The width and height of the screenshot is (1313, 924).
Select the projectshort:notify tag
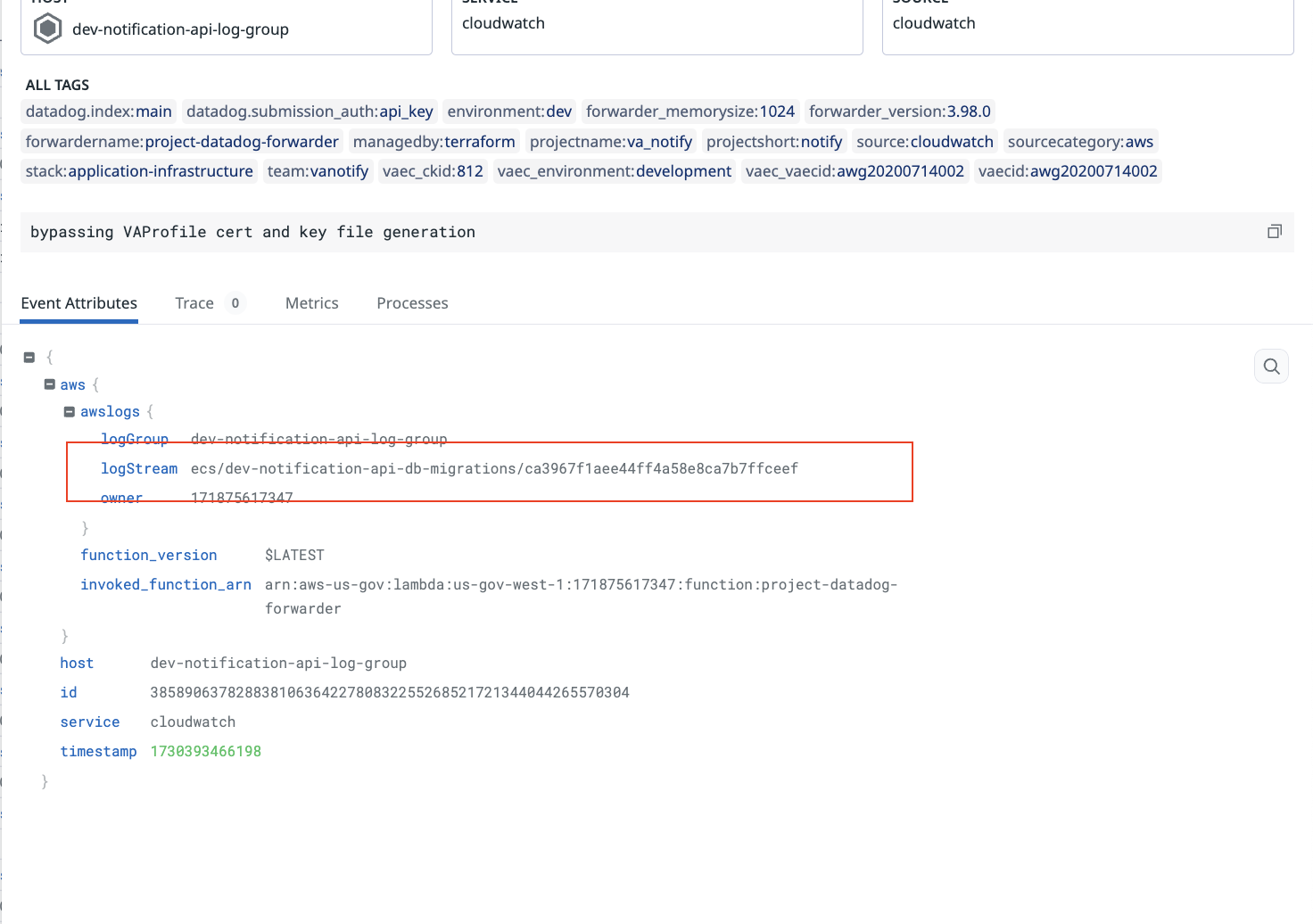click(x=774, y=142)
